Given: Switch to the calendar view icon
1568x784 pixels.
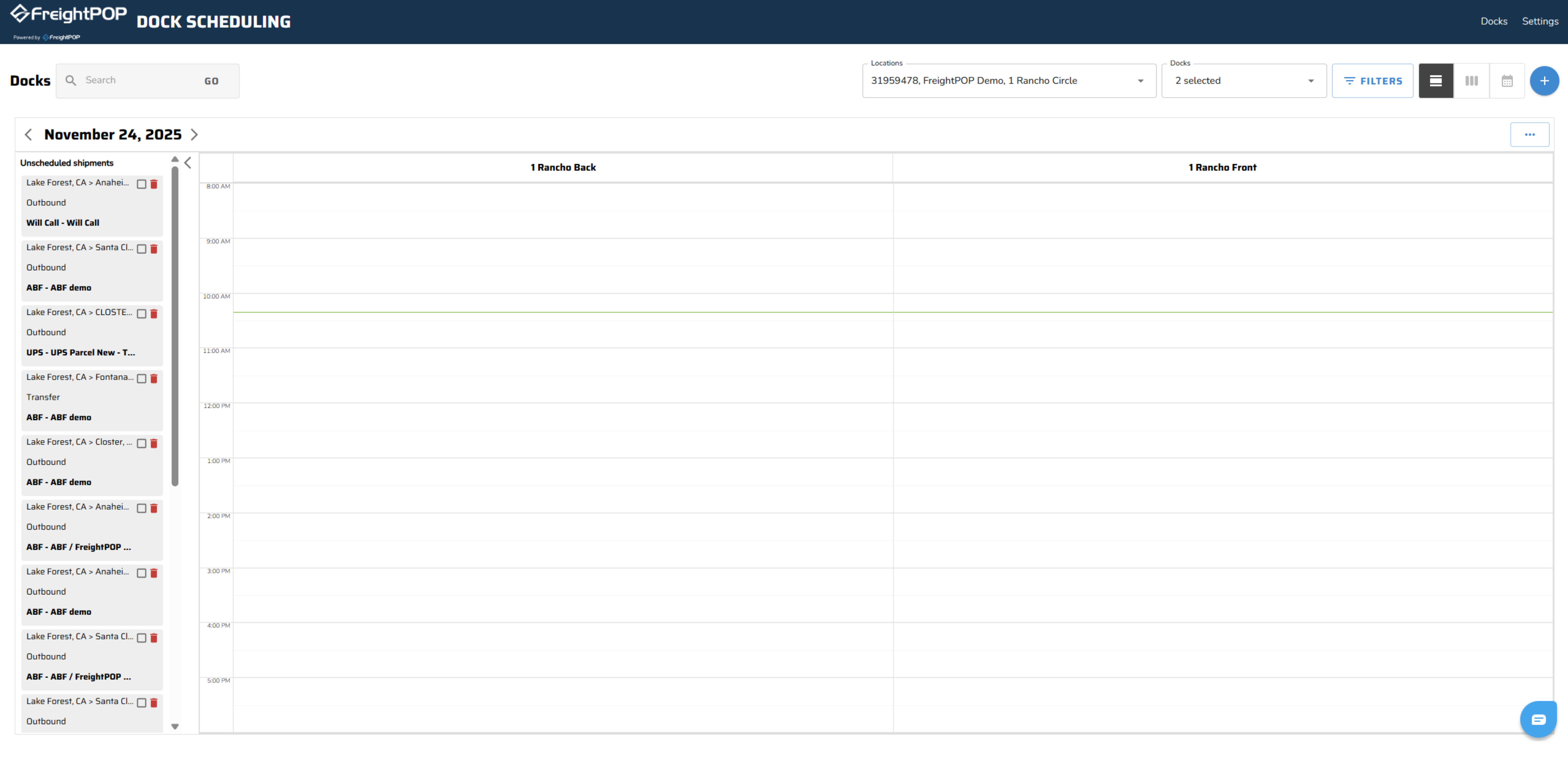Looking at the screenshot, I should pyautogui.click(x=1507, y=81).
